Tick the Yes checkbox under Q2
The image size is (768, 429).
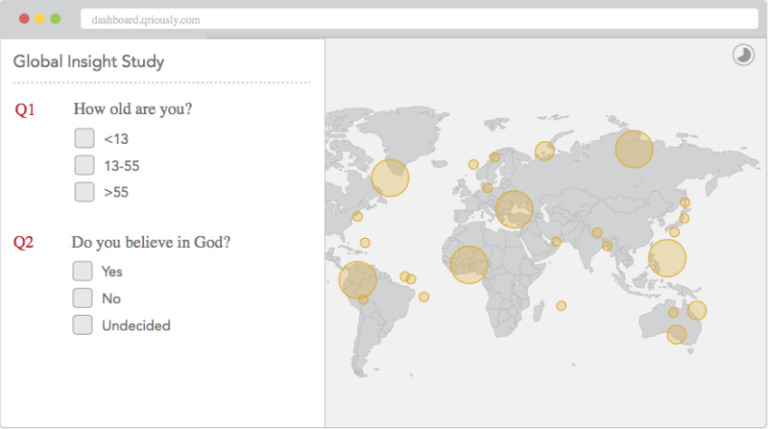pos(83,271)
